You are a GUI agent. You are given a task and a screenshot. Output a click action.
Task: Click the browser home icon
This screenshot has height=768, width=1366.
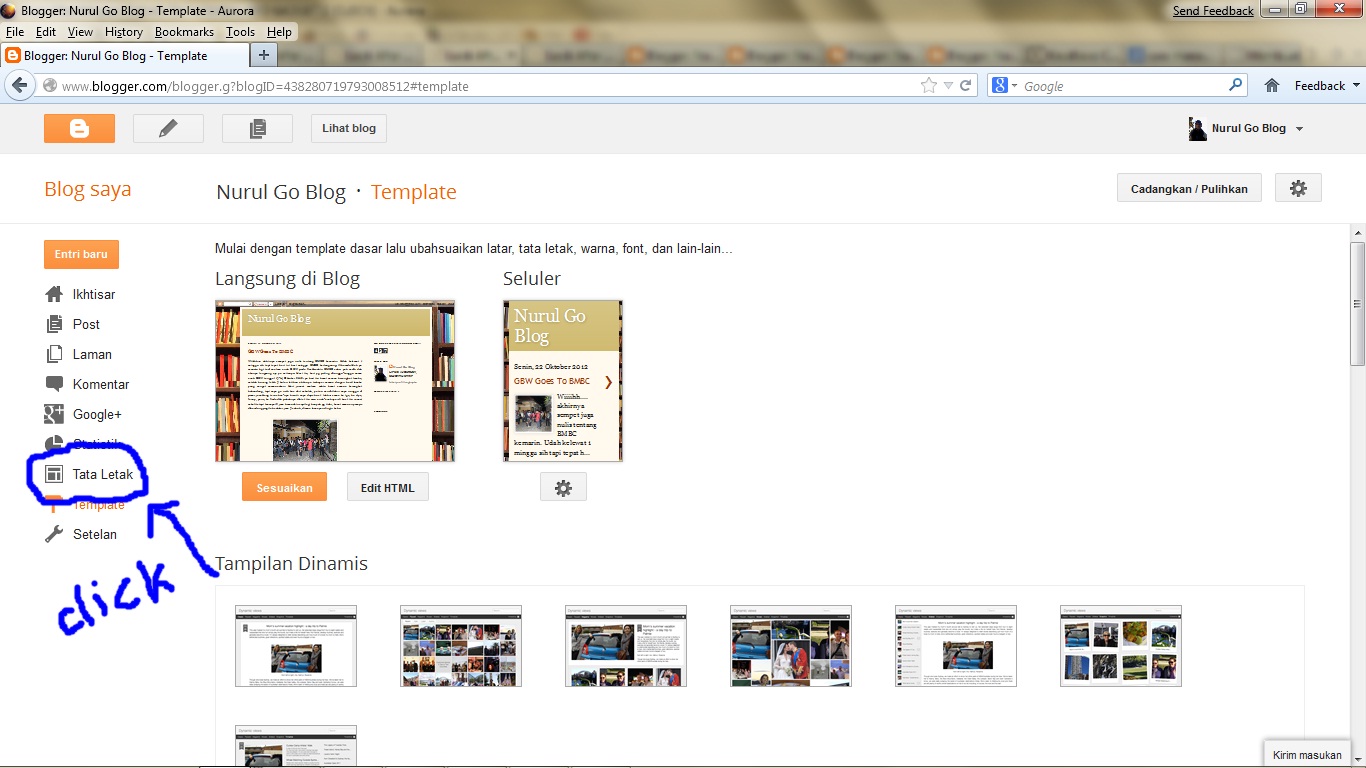point(1272,86)
